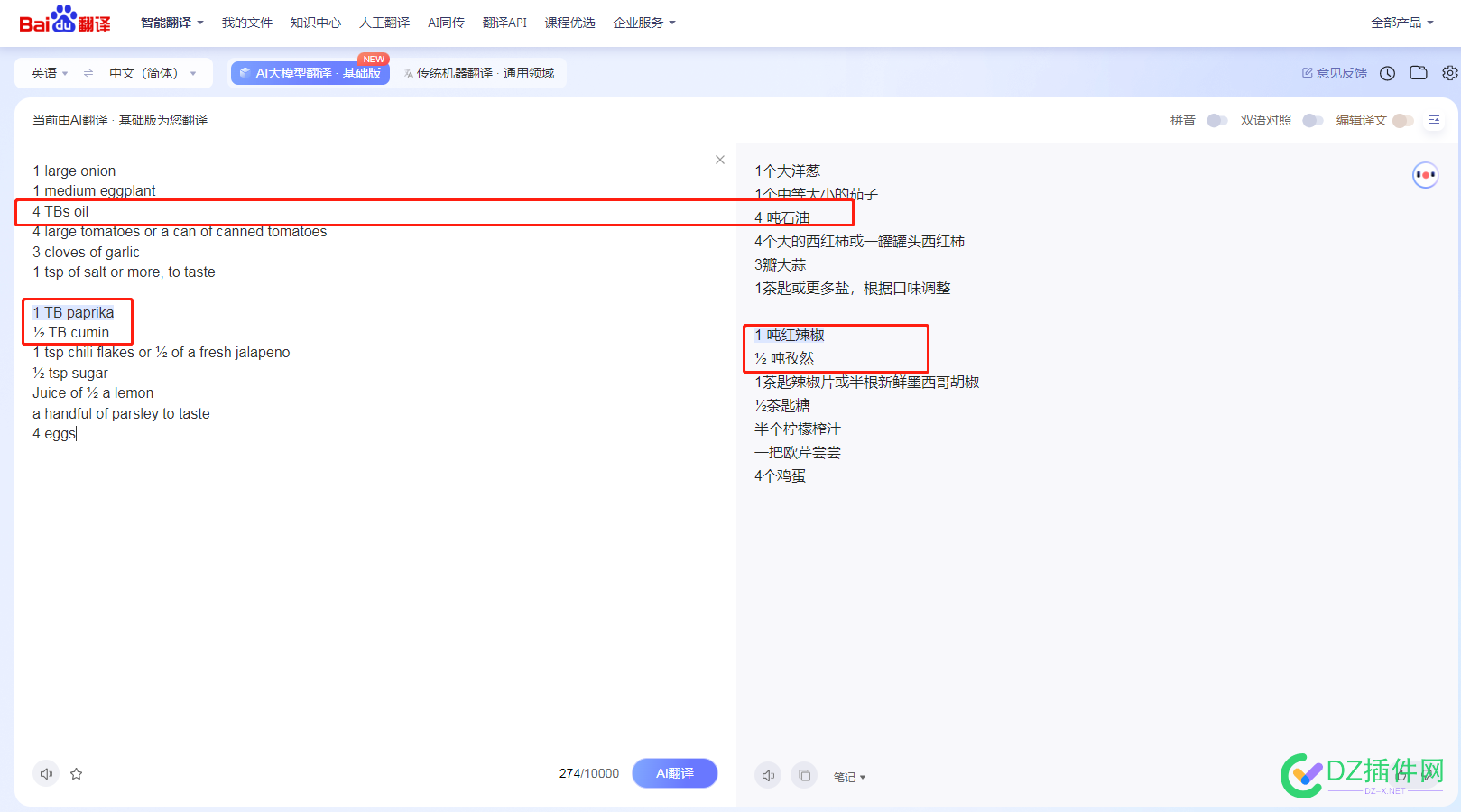Click the translated line '1个大洋葱'
This screenshot has width=1461, height=812.
coord(787,171)
